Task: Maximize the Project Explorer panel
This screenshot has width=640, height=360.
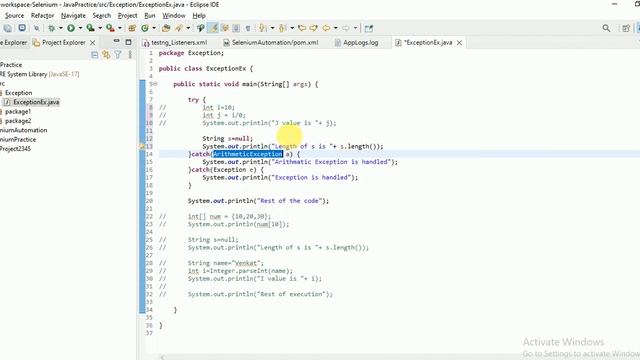Action: [128, 42]
